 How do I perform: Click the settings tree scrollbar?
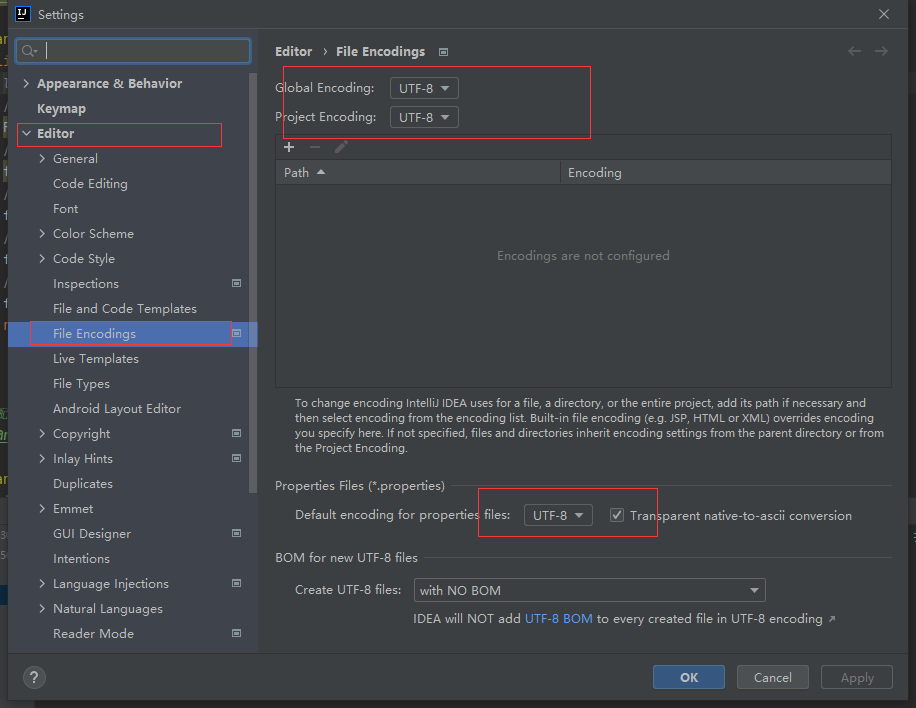253,283
